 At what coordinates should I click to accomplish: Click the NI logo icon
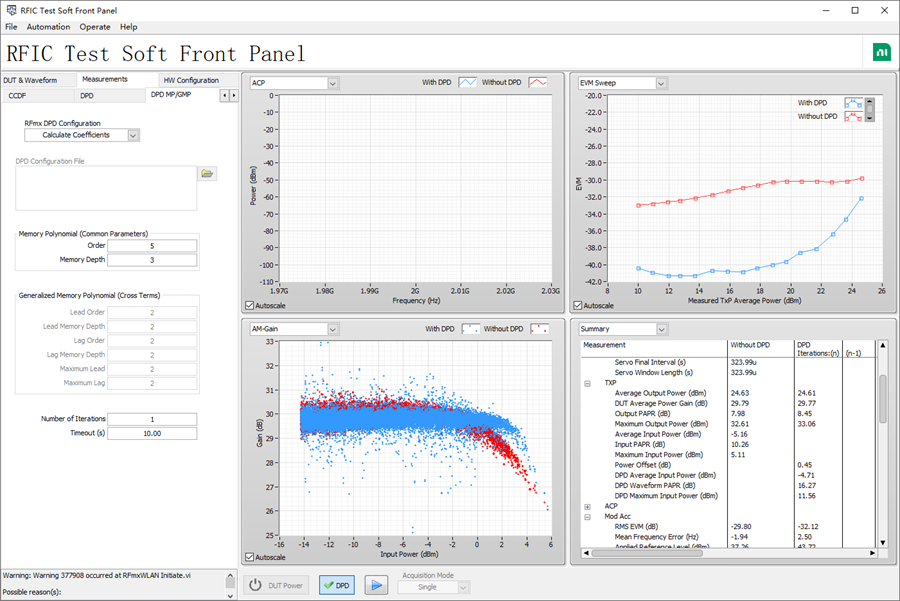pyautogui.click(x=882, y=52)
